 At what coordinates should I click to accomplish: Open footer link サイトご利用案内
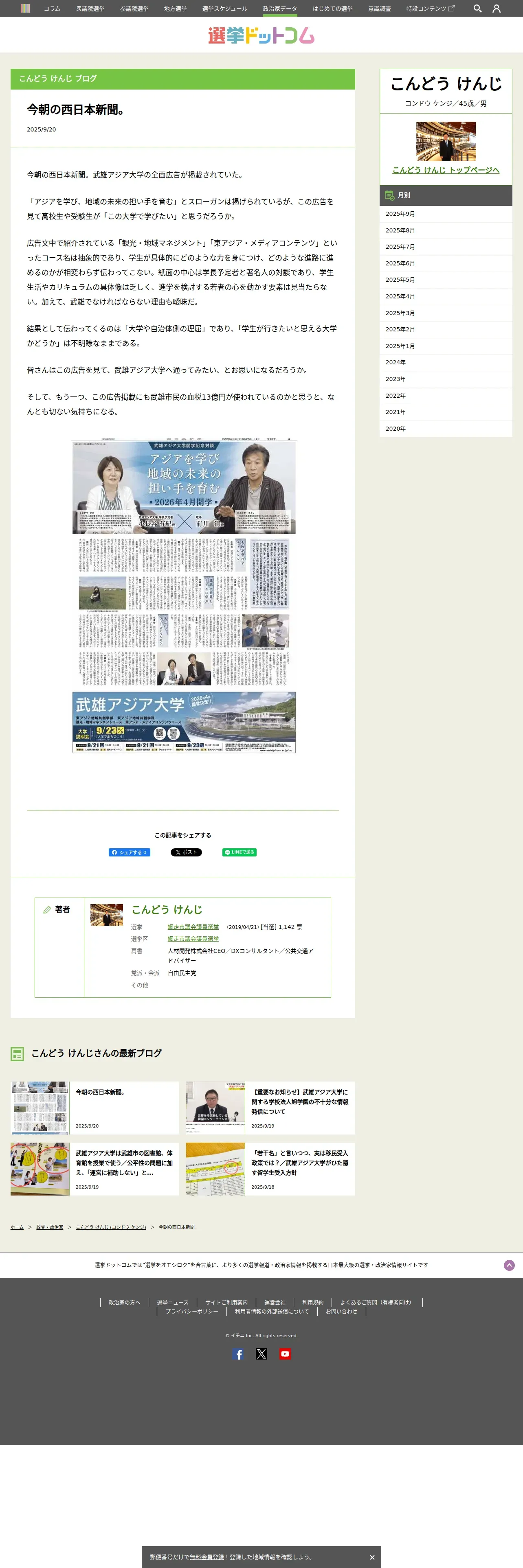pyautogui.click(x=226, y=1303)
